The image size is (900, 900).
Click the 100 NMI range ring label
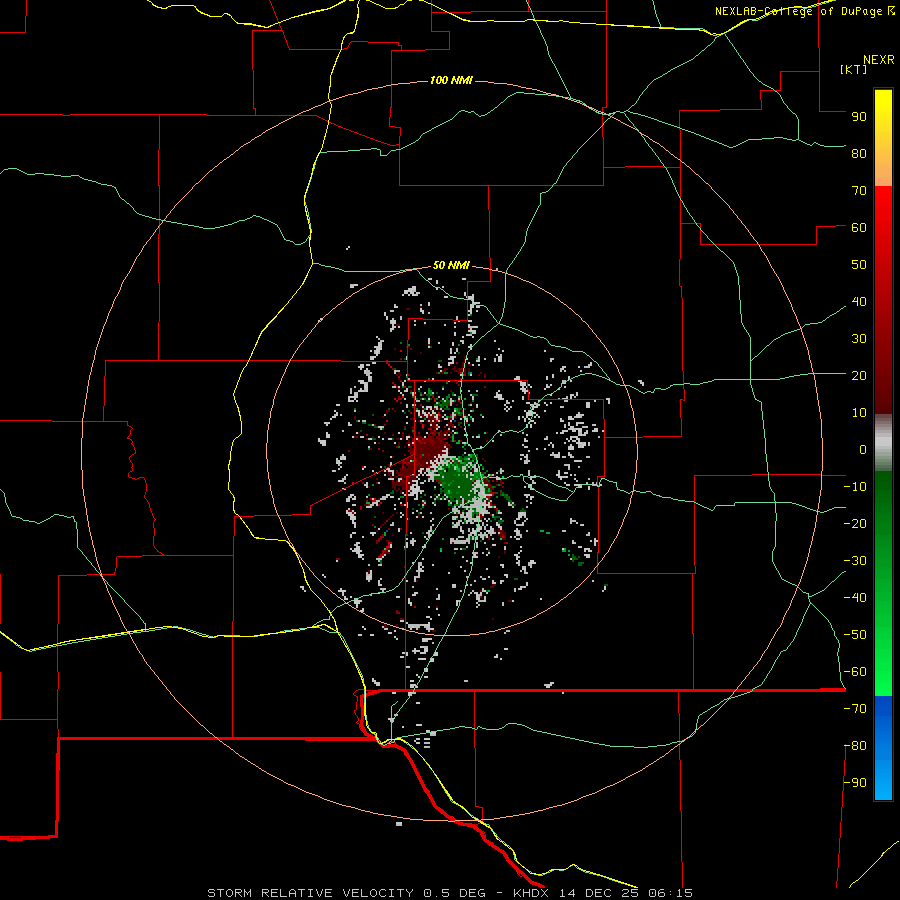pyautogui.click(x=451, y=80)
